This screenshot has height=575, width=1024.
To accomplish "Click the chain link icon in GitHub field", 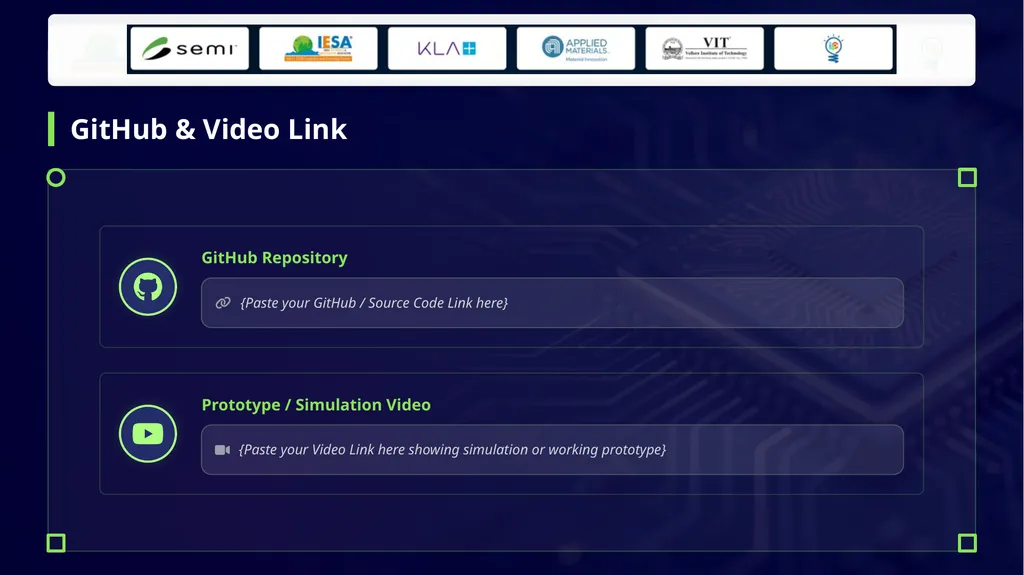I will 223,303.
